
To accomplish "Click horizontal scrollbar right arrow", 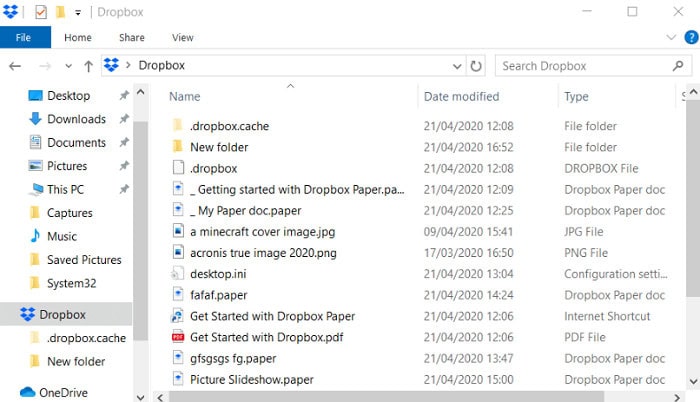I will coord(677,397).
